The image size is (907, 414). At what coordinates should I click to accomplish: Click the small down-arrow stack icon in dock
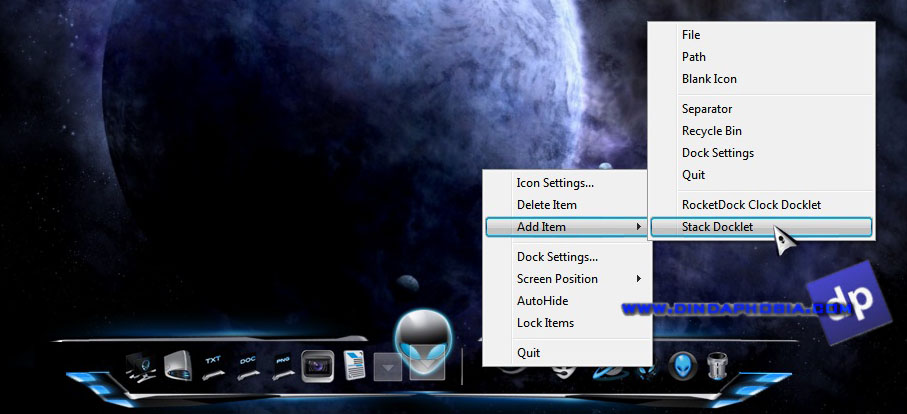(388, 367)
